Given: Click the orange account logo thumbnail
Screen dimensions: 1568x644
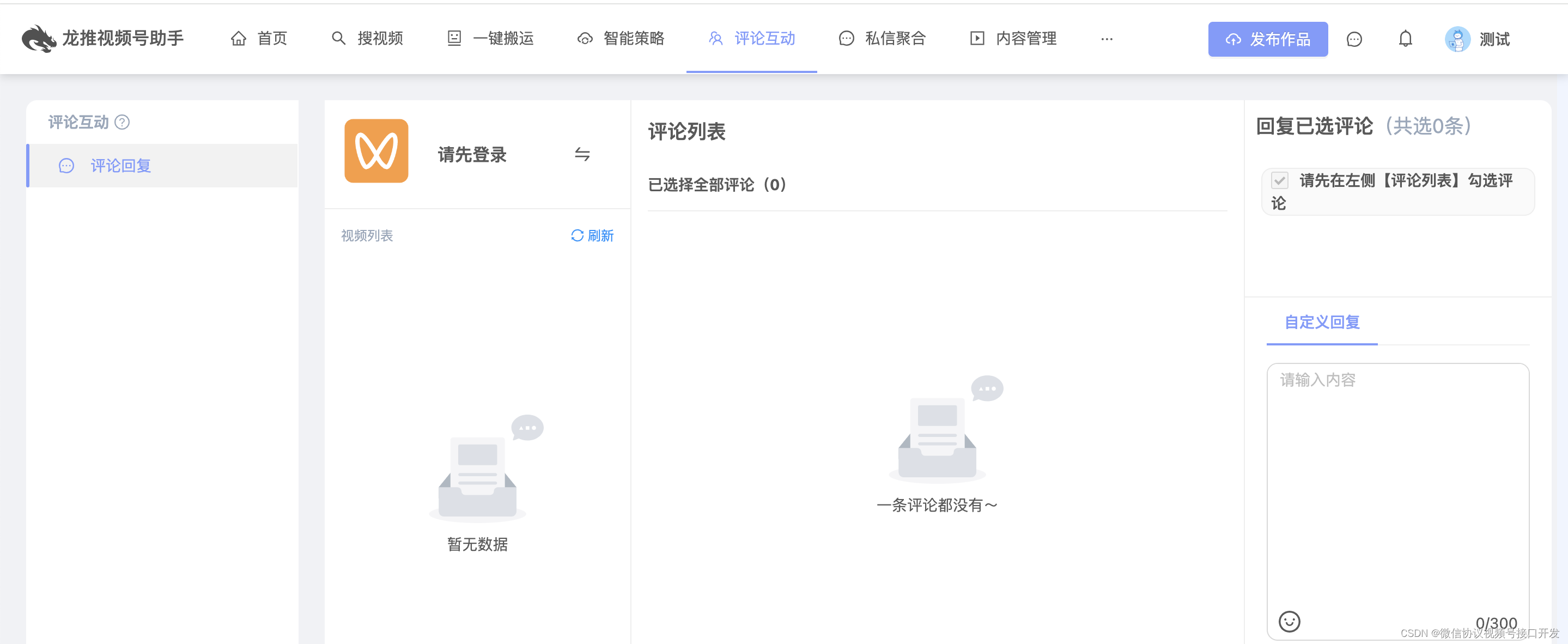Looking at the screenshot, I should click(x=376, y=151).
